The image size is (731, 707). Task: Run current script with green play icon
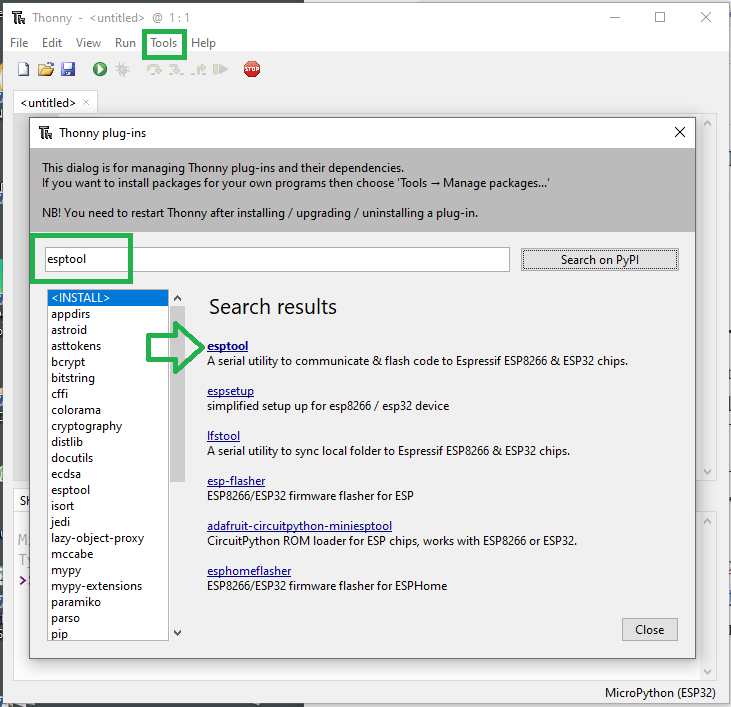[100, 69]
